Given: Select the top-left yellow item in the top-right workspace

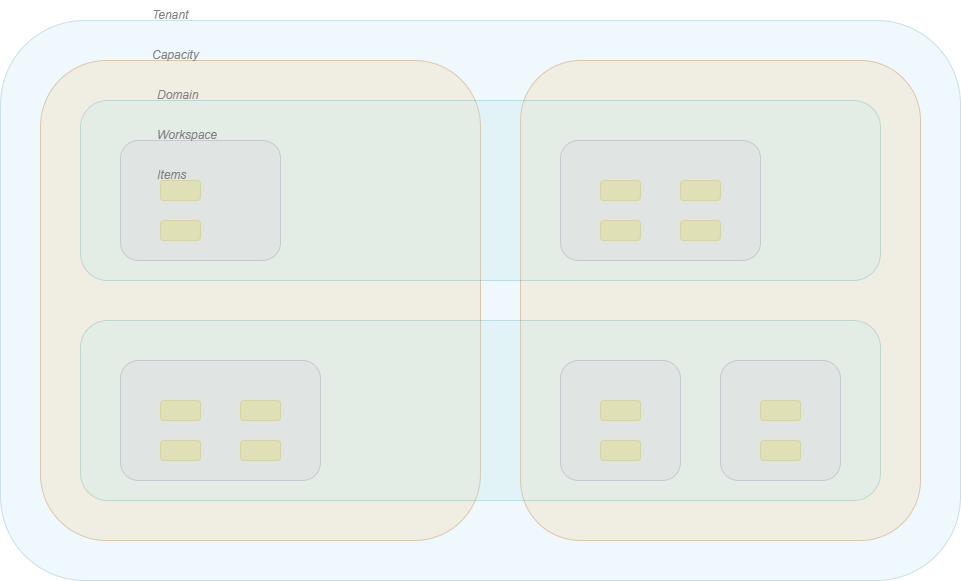Looking at the screenshot, I should click(x=621, y=189).
